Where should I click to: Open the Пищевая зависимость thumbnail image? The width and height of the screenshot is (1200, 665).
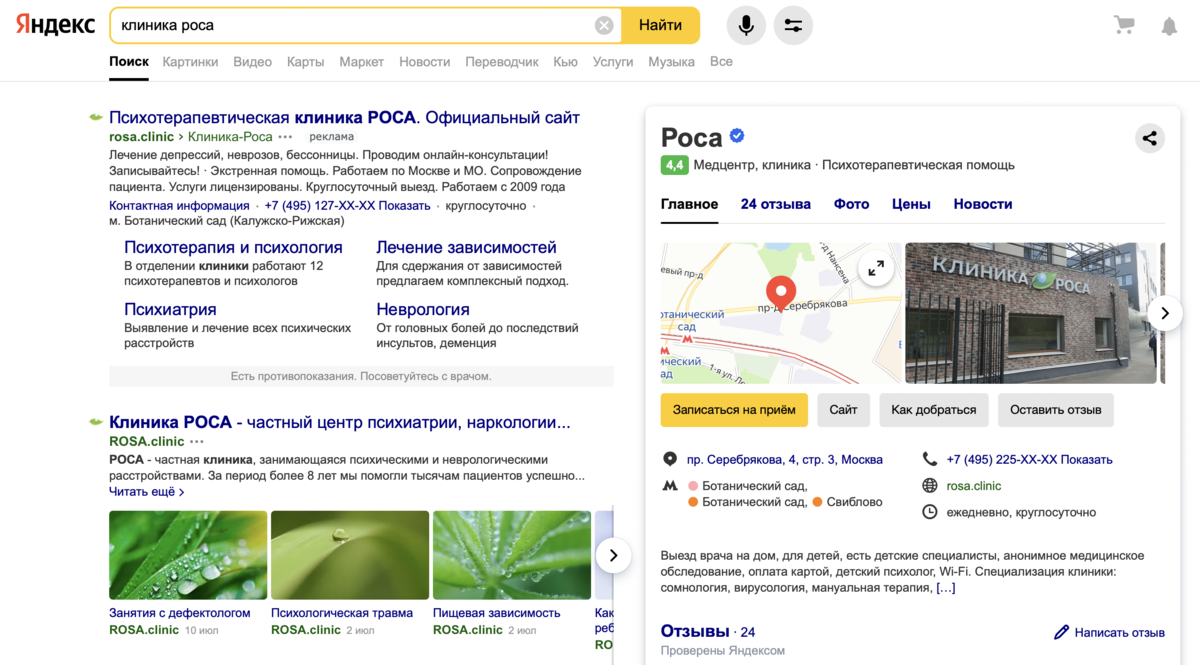pos(512,555)
